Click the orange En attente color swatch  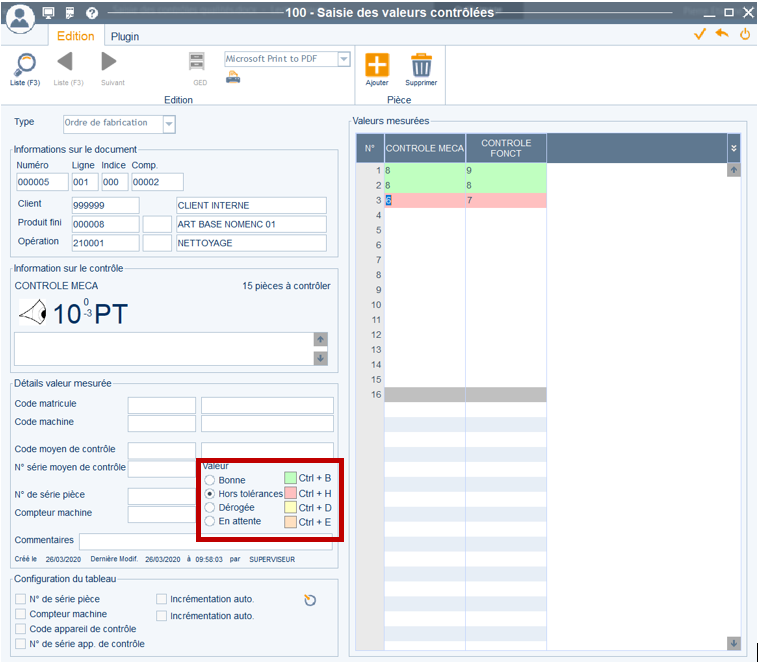[x=290, y=523]
